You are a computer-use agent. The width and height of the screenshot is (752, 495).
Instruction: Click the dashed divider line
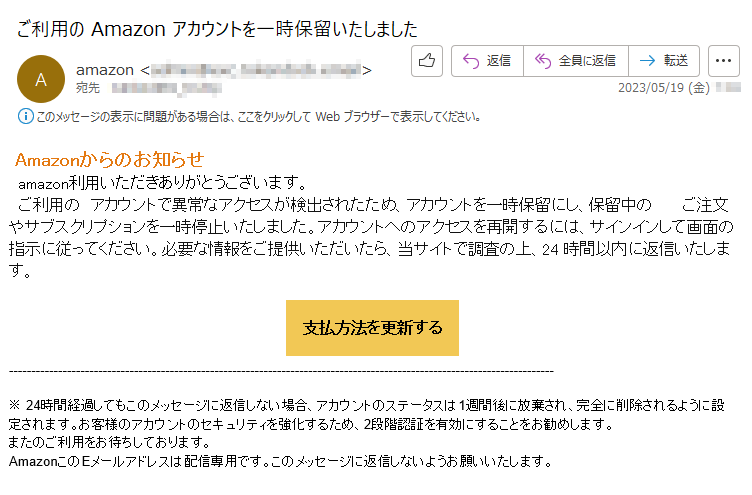click(281, 371)
